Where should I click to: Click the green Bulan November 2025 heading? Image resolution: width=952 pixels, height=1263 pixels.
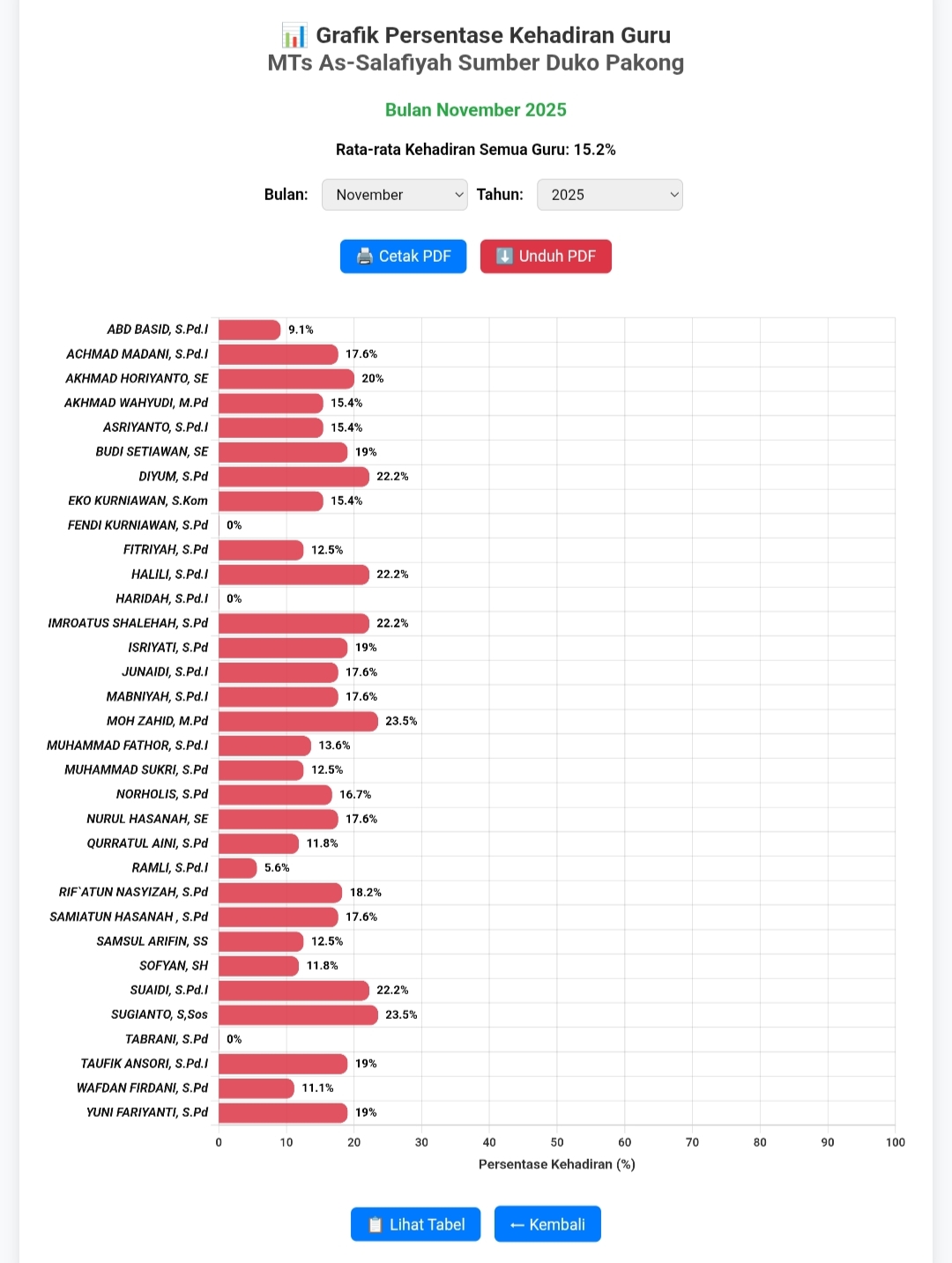click(476, 110)
